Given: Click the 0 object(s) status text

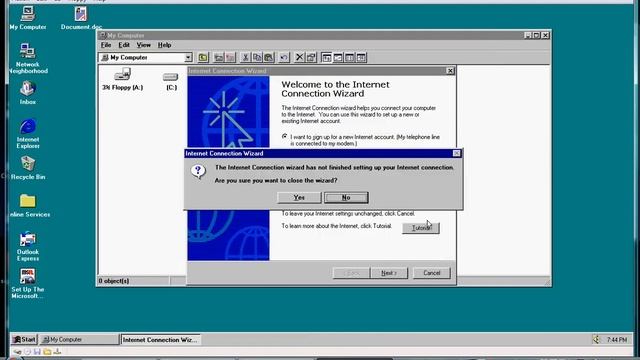Looking at the screenshot, I should coord(114,281).
